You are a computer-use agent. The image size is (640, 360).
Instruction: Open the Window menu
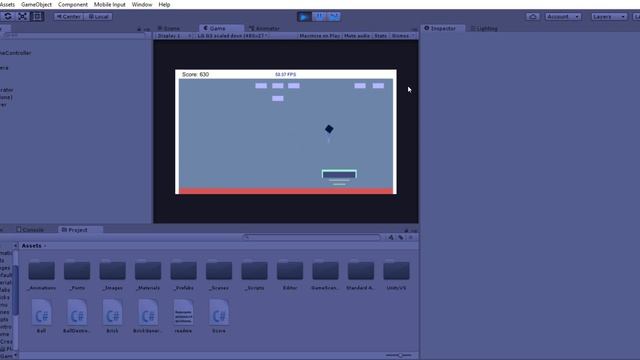click(142, 4)
